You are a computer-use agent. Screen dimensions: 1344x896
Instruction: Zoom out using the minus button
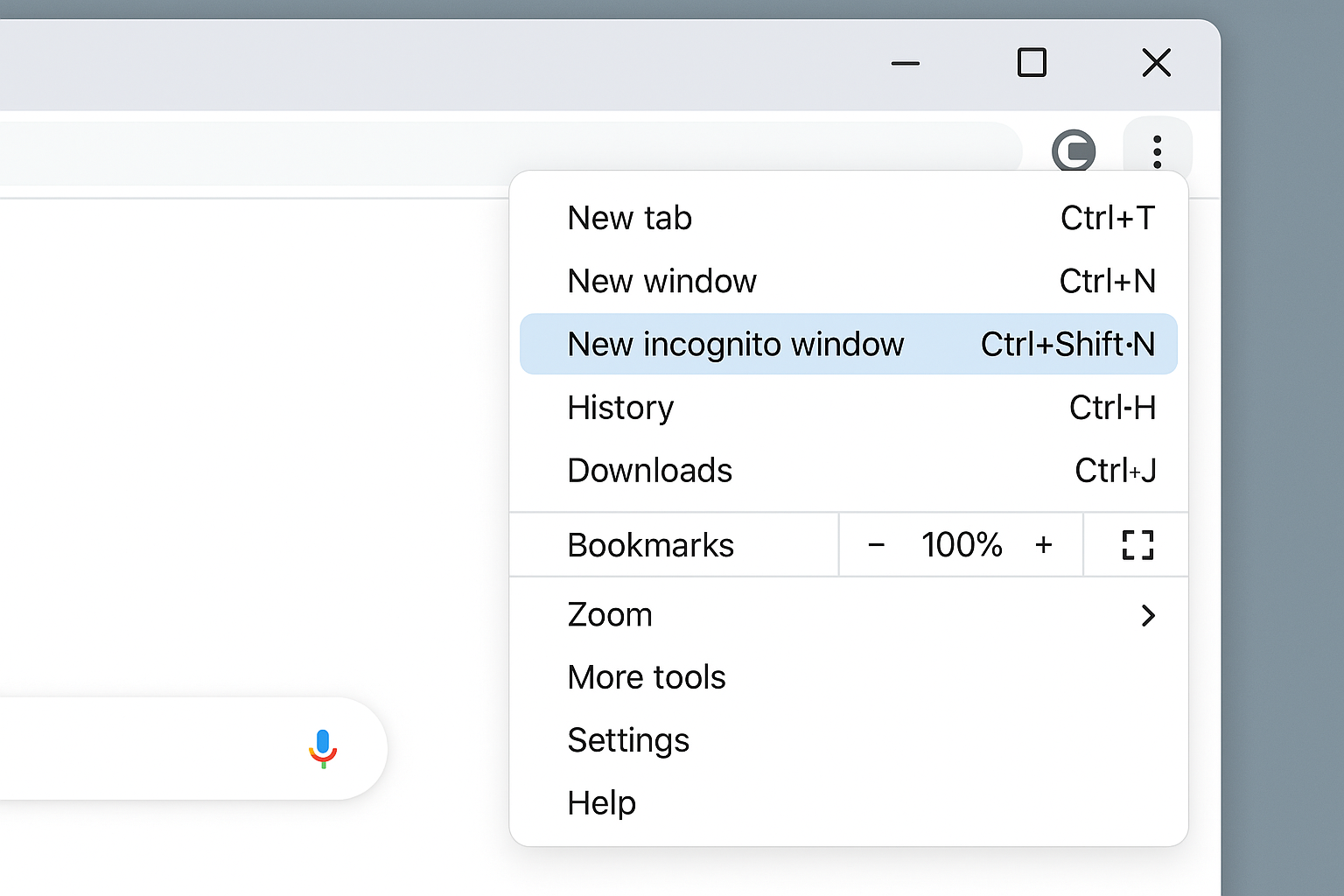point(877,544)
